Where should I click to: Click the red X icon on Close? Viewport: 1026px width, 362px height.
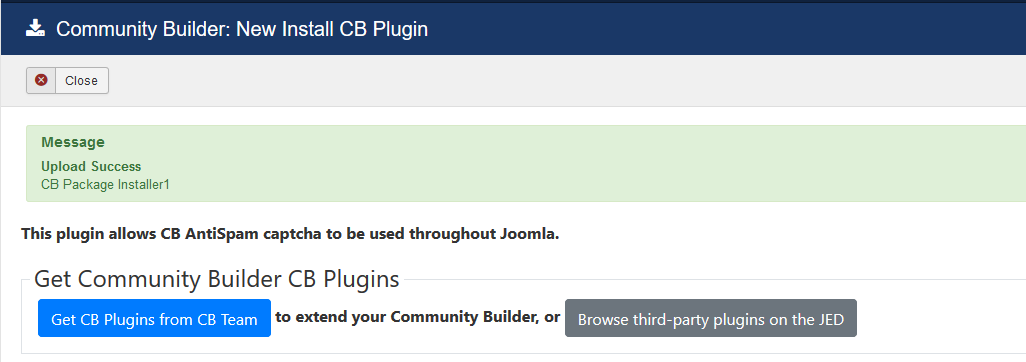coord(41,80)
